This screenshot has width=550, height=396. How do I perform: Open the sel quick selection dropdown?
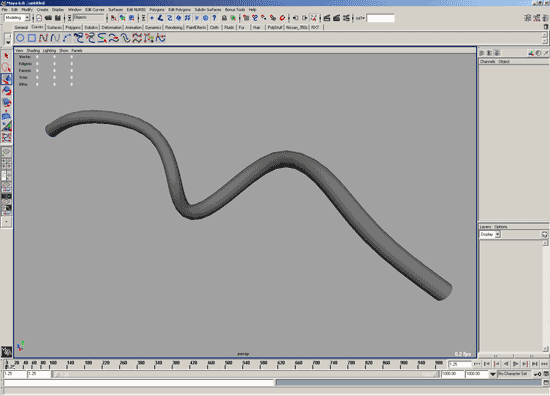(x=360, y=18)
